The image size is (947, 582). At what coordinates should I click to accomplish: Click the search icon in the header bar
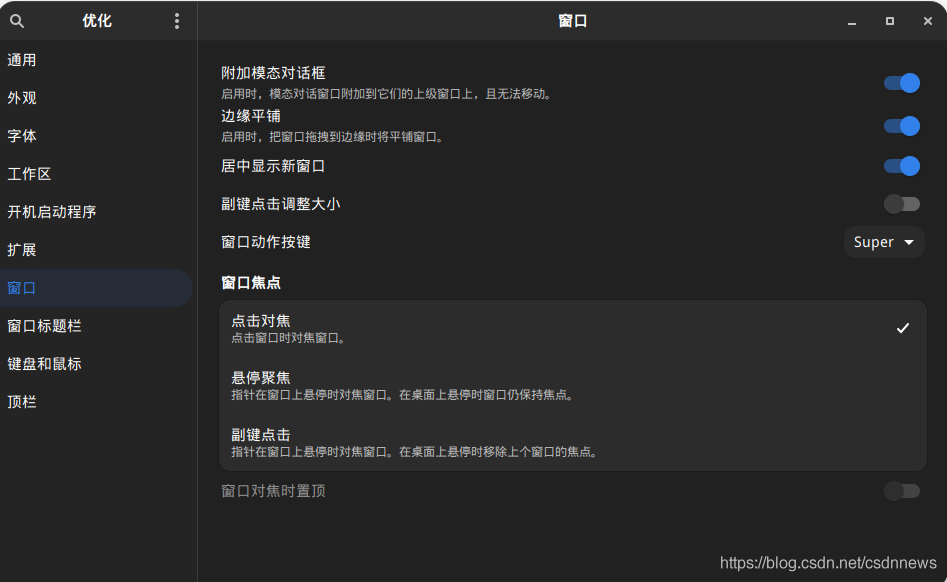(16, 20)
